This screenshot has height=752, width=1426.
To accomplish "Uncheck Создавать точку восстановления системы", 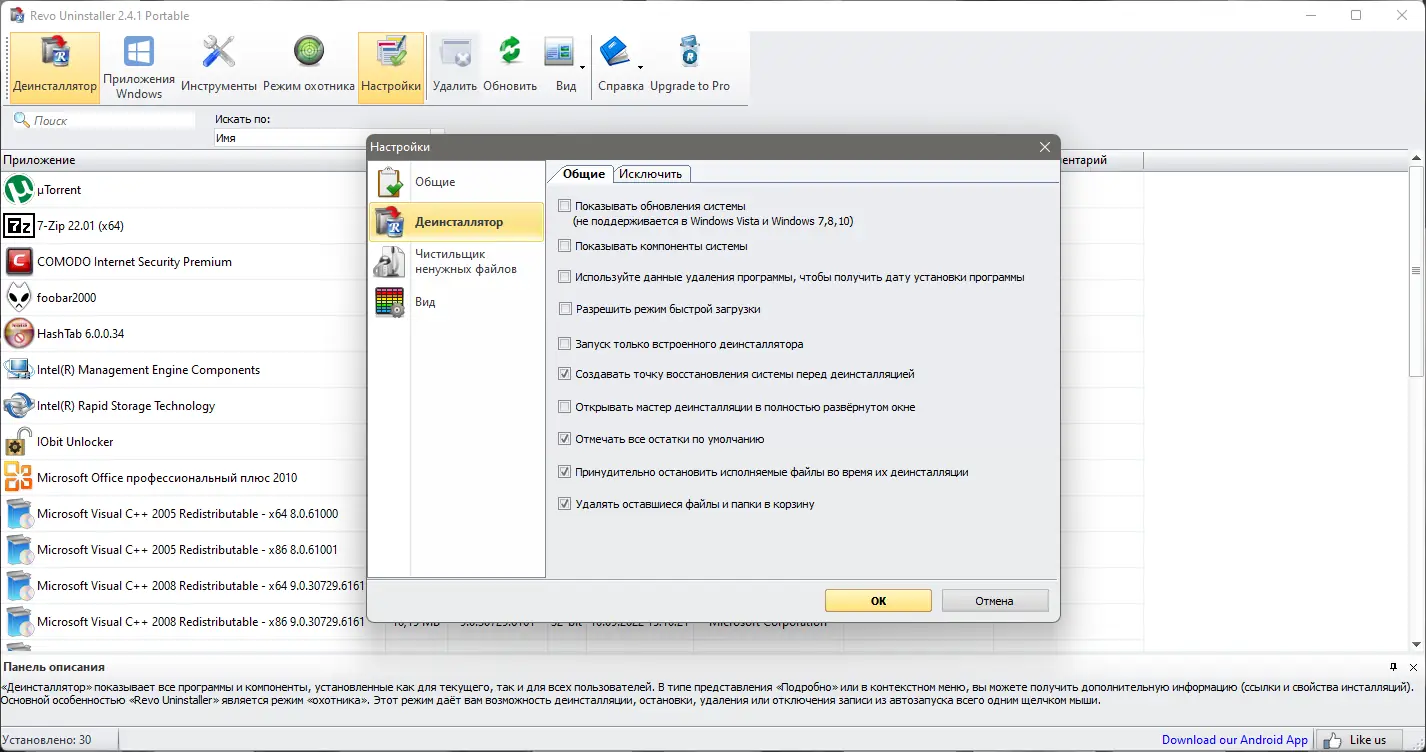I will coord(565,374).
